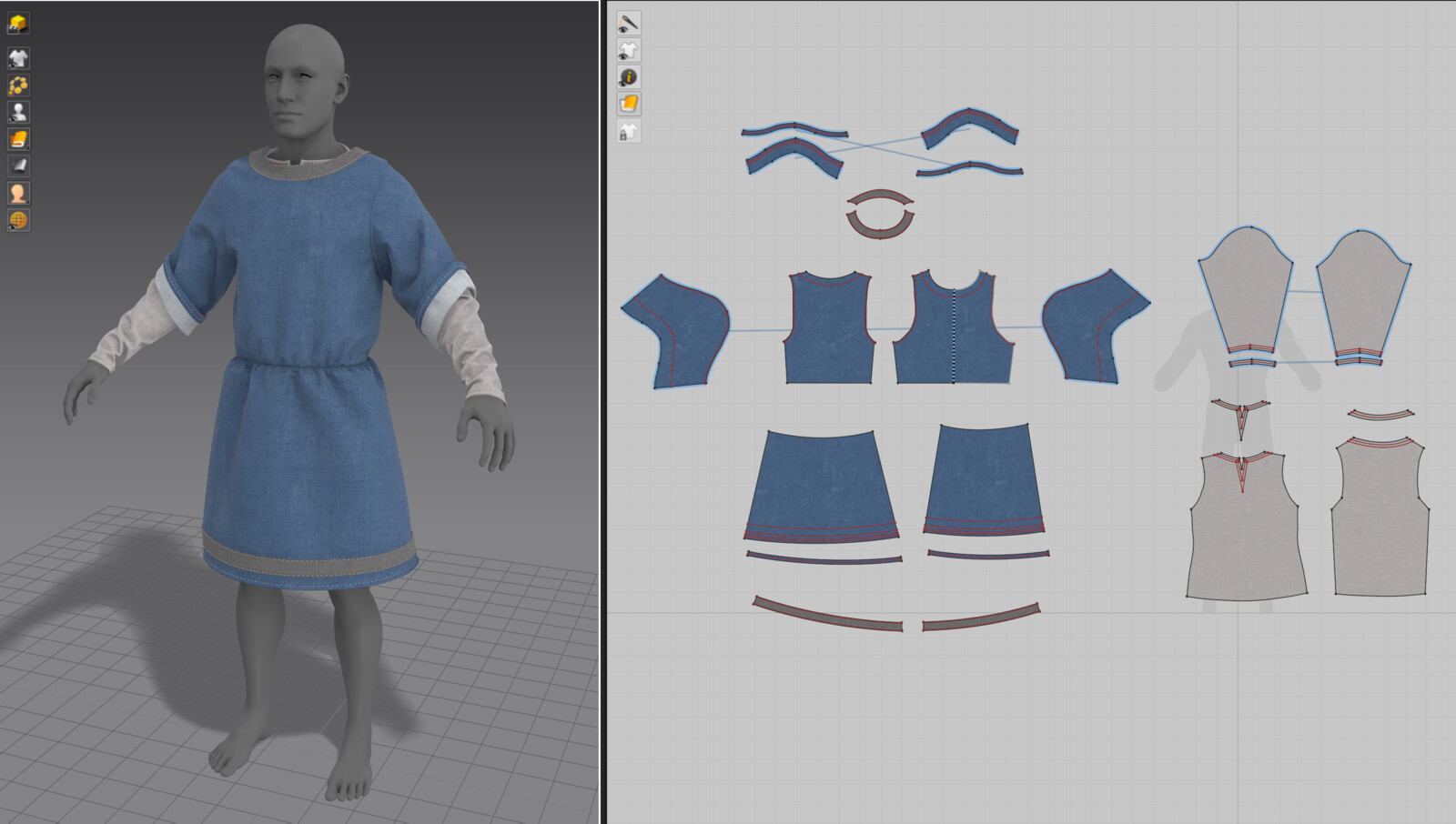
Task: Open the orange fabric texture surface icon
Action: 17,139
